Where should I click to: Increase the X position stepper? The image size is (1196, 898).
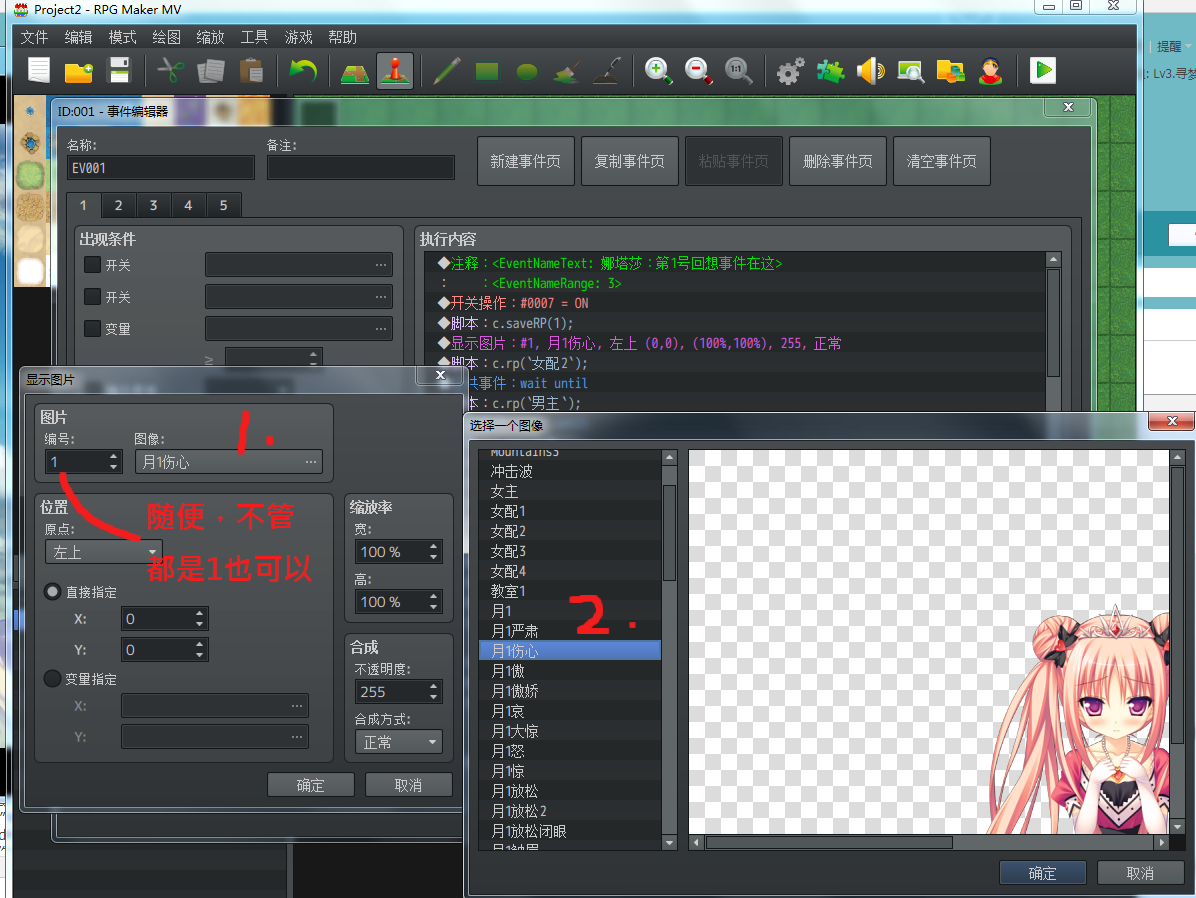point(199,613)
